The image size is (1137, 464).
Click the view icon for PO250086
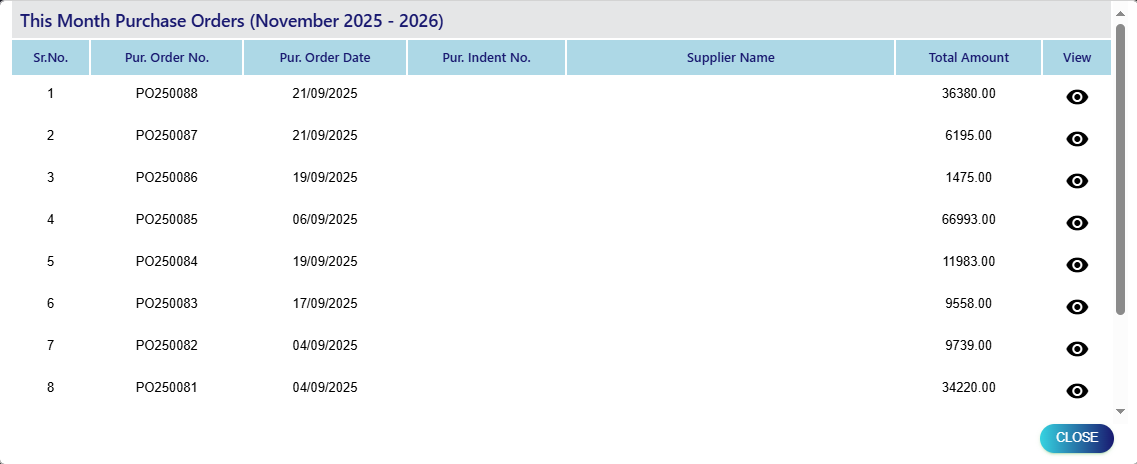tap(1077, 181)
